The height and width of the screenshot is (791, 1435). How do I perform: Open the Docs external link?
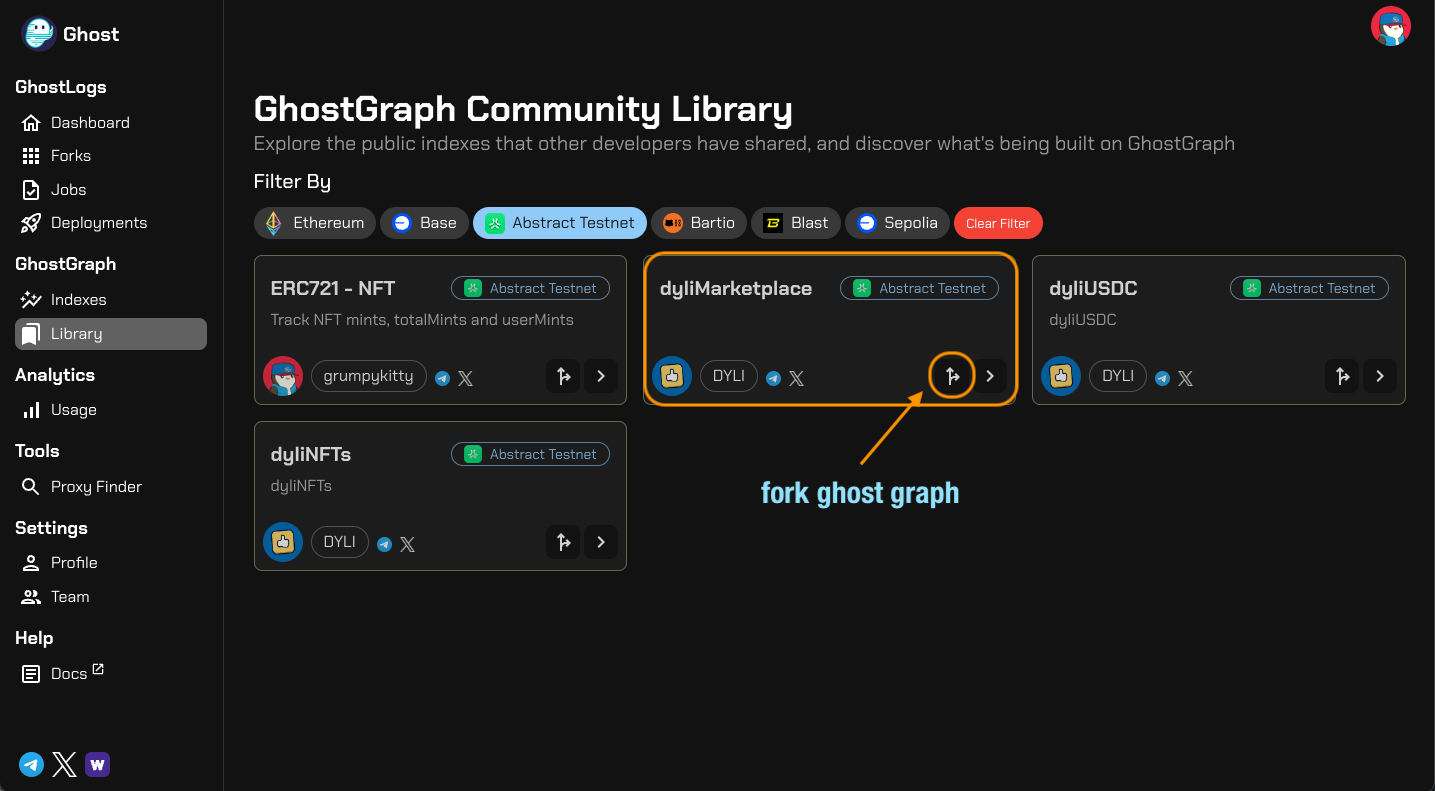[70, 673]
